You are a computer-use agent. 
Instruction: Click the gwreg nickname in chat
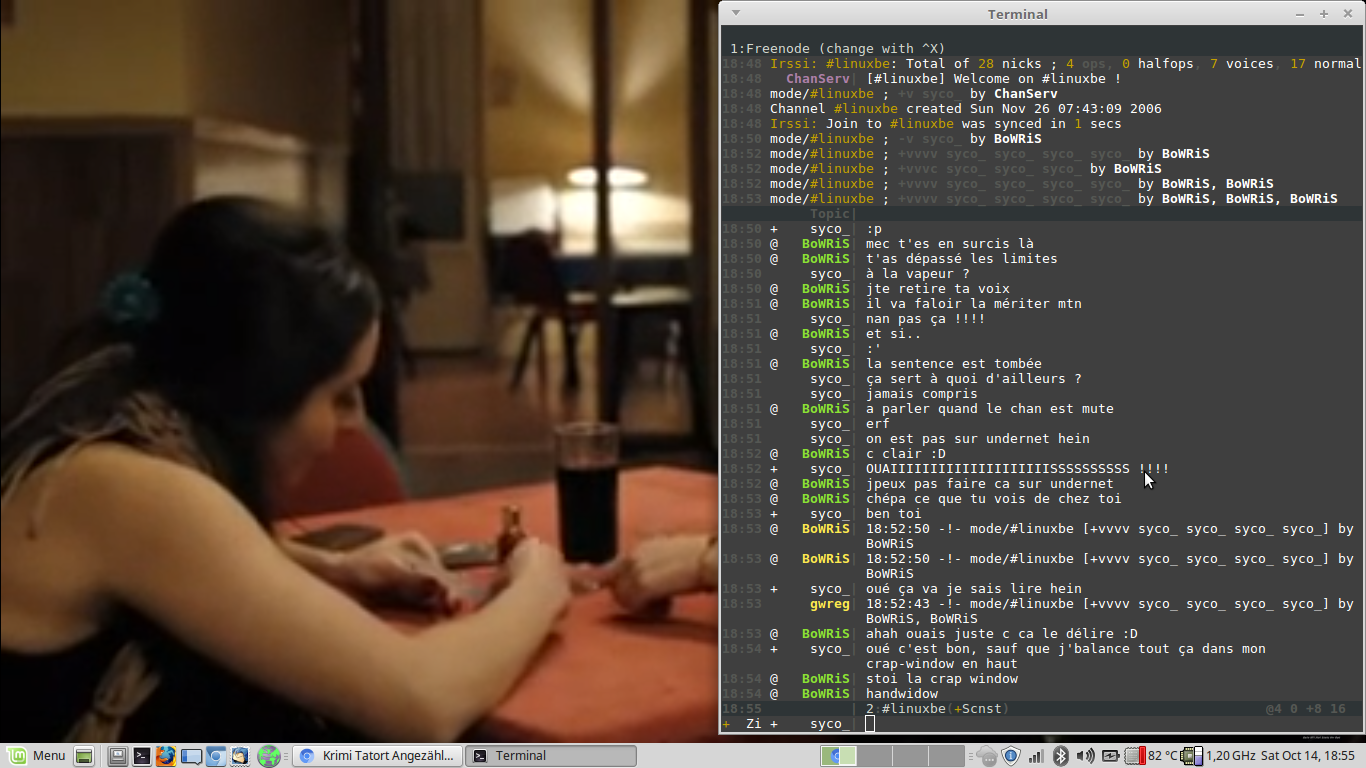coord(830,603)
